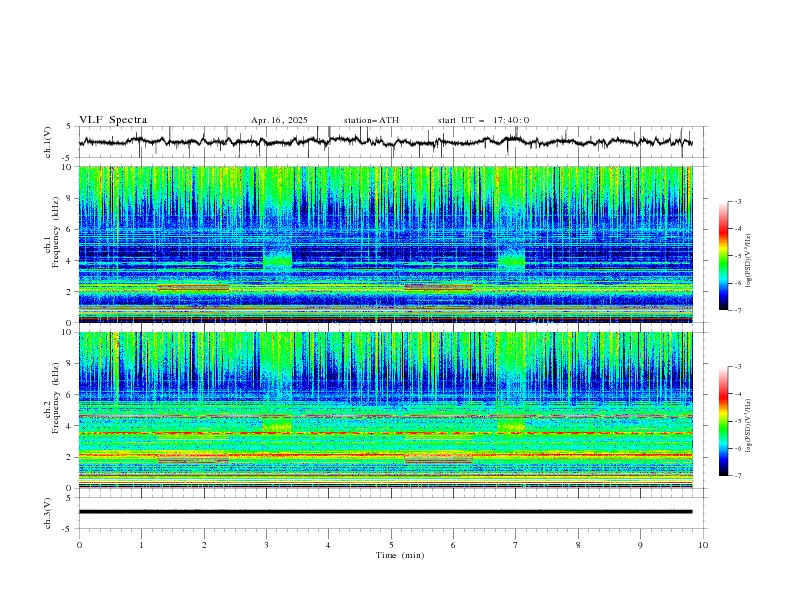The width and height of the screenshot is (792, 612).
Task: Click the ch.2 green 4 kHz burst near minute 3
Action: coord(277,424)
